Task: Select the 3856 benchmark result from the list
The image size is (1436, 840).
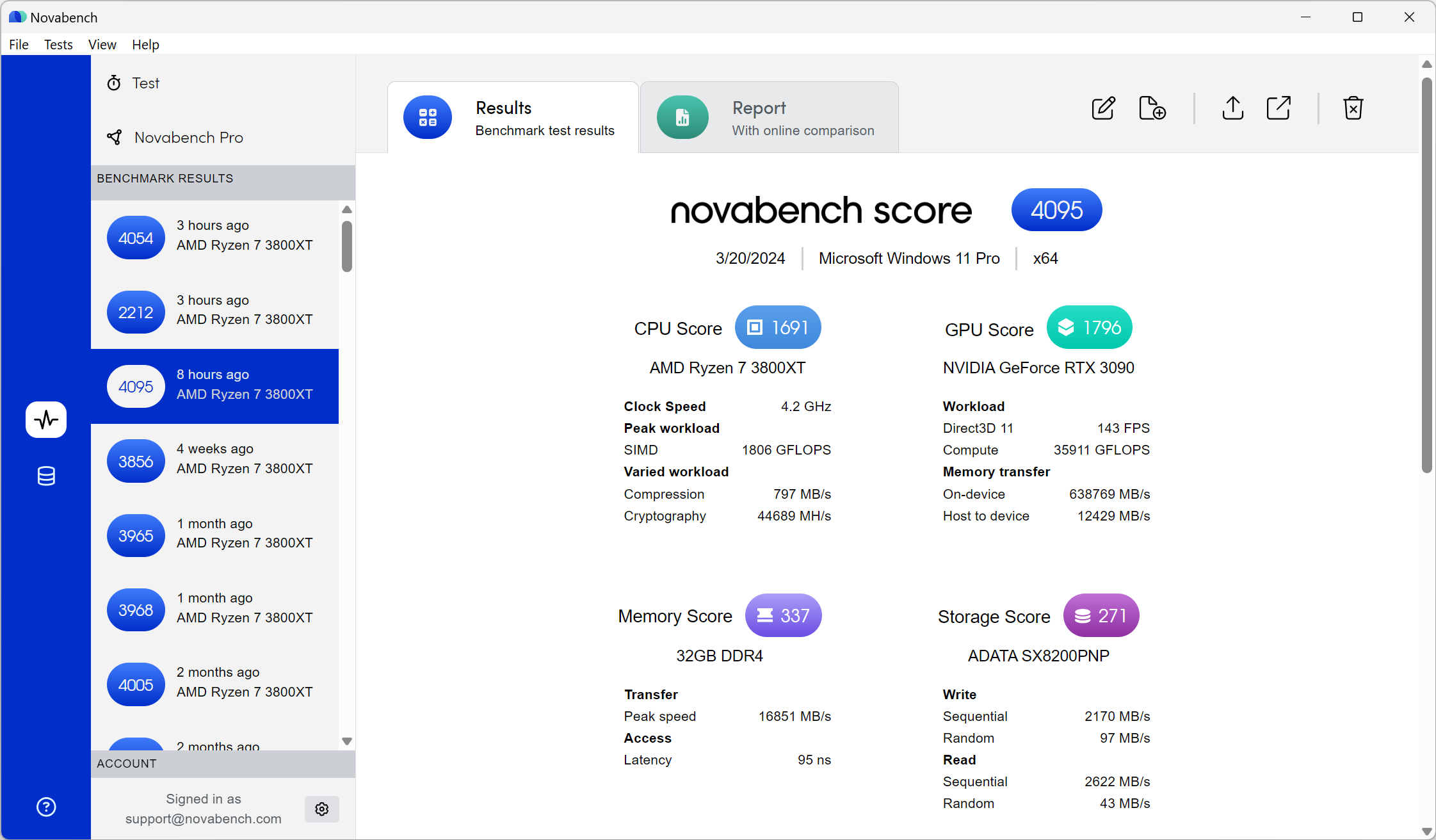Action: click(x=215, y=460)
